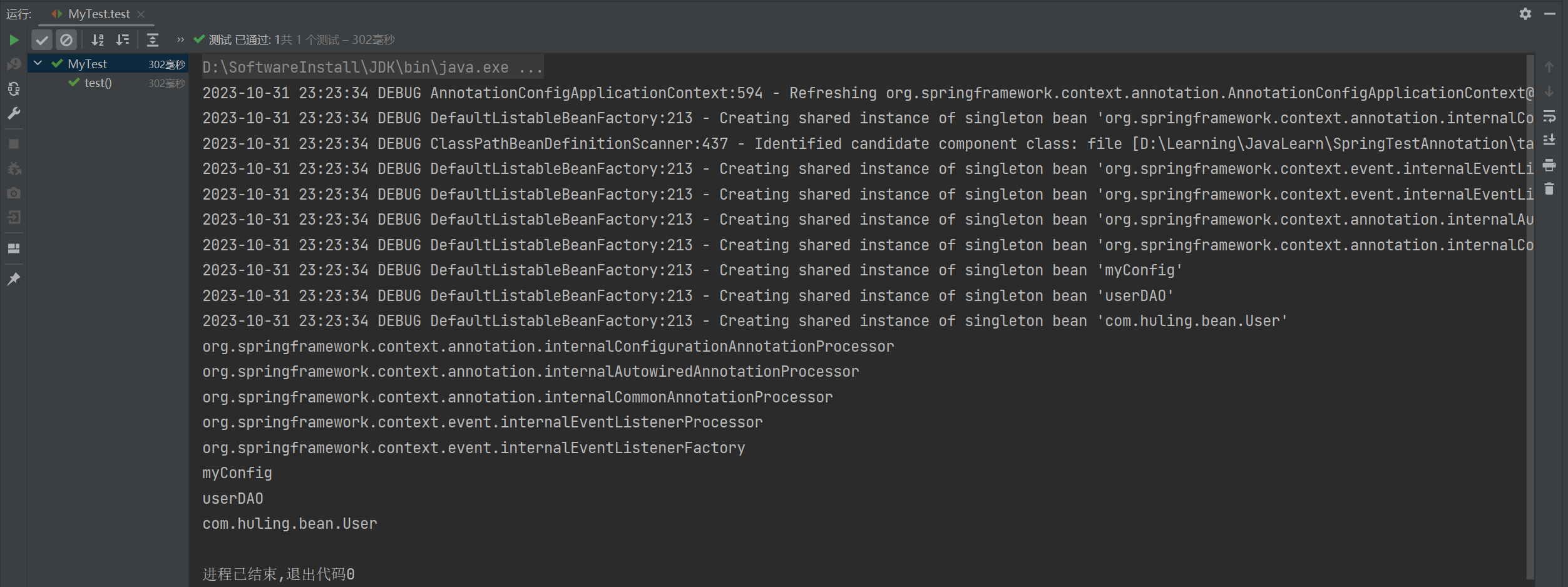Click log line creating bean 'com.huling.bean.User'
The width and height of the screenshot is (1568, 587).
(x=745, y=321)
